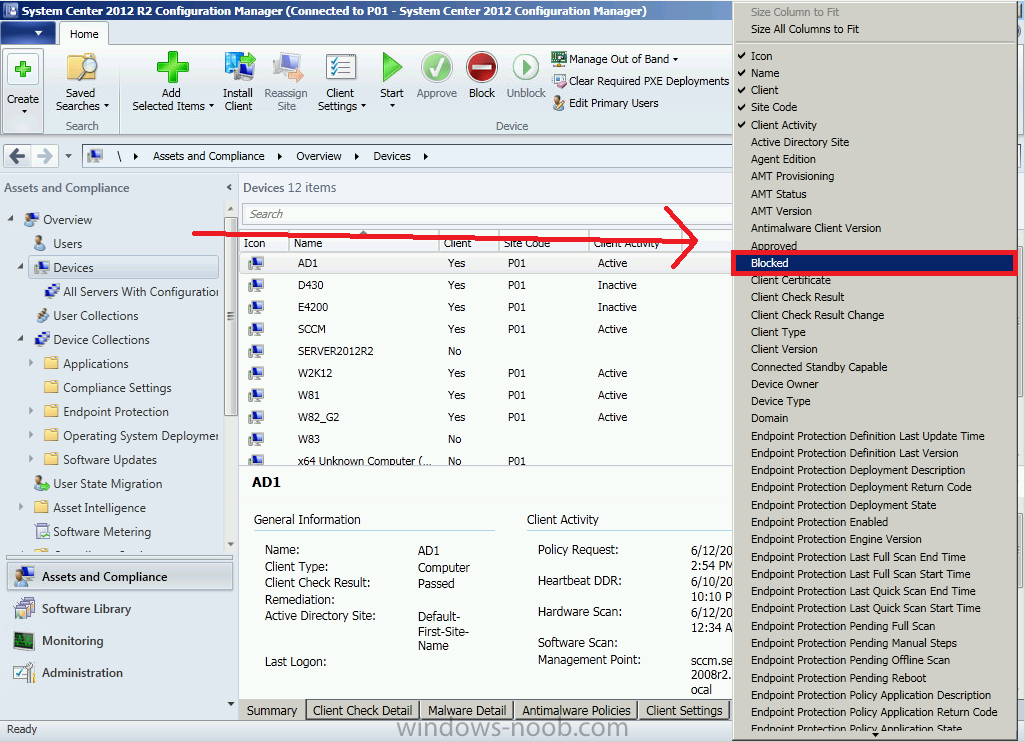
Task: Select All Servers With Configuration collection
Action: click(x=131, y=292)
